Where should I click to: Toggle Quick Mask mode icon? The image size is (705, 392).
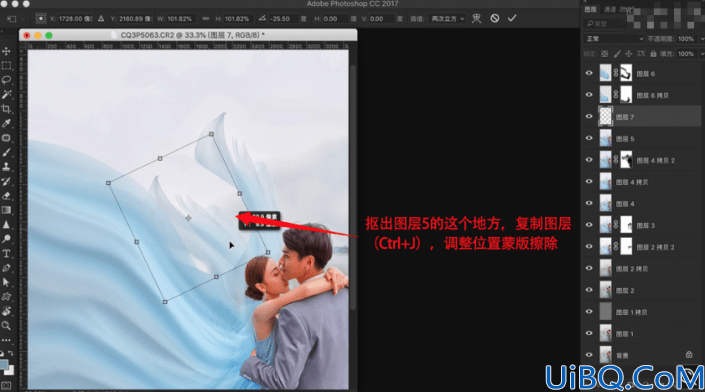6,386
